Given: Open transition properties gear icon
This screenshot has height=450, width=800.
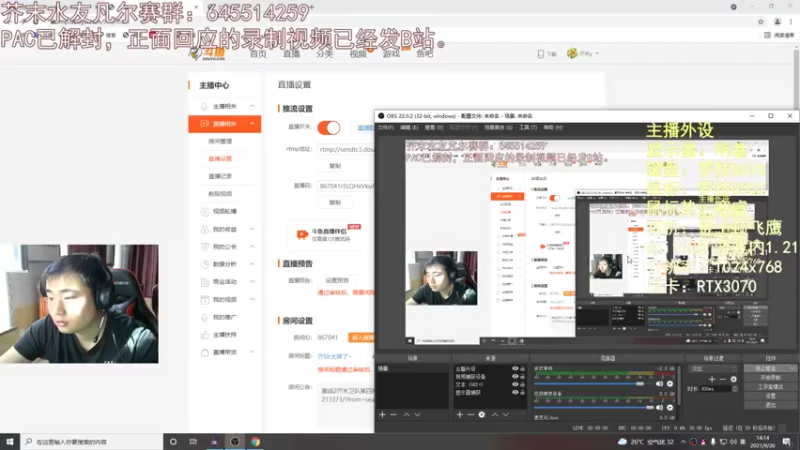Looking at the screenshot, I should 734,379.
